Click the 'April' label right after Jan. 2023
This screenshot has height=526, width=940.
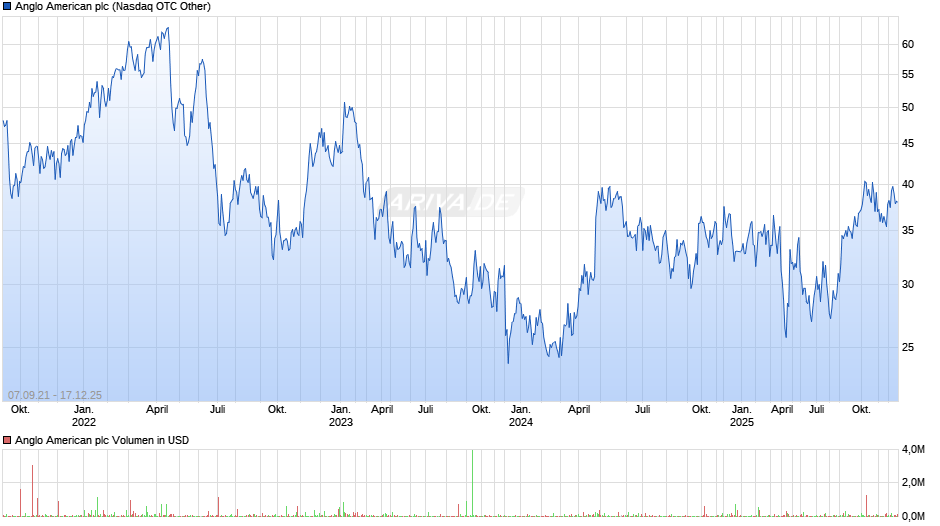coord(382,409)
